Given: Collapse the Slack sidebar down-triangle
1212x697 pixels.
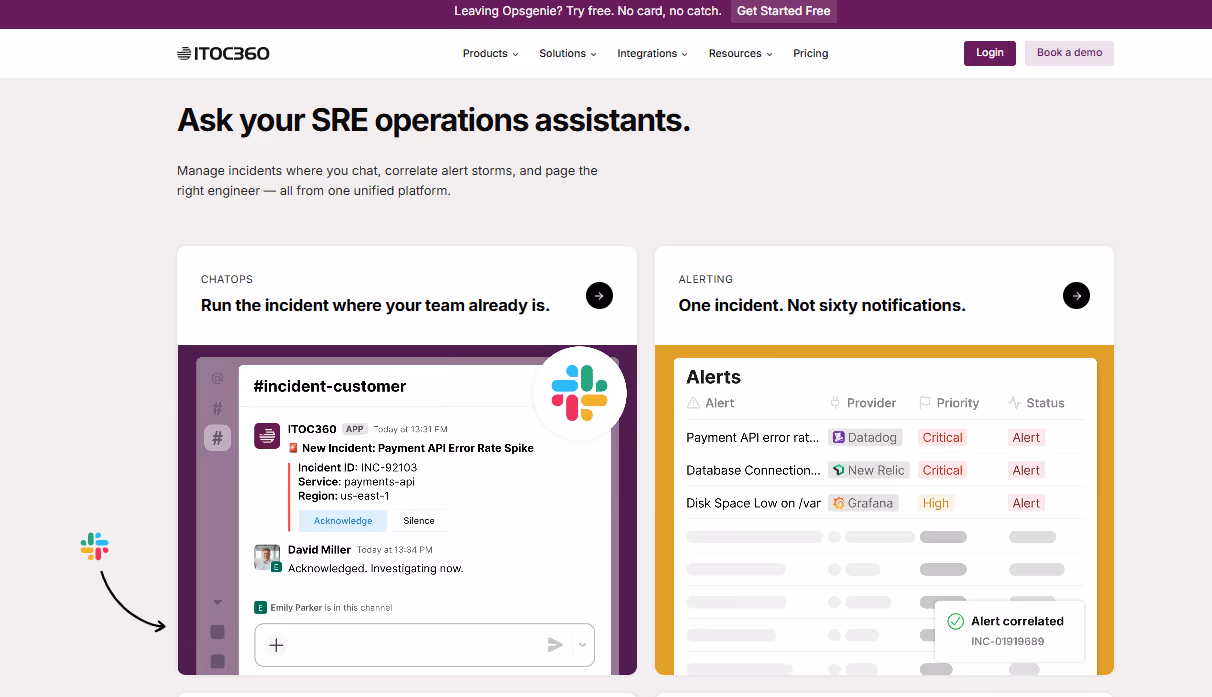Looking at the screenshot, I should (x=217, y=603).
